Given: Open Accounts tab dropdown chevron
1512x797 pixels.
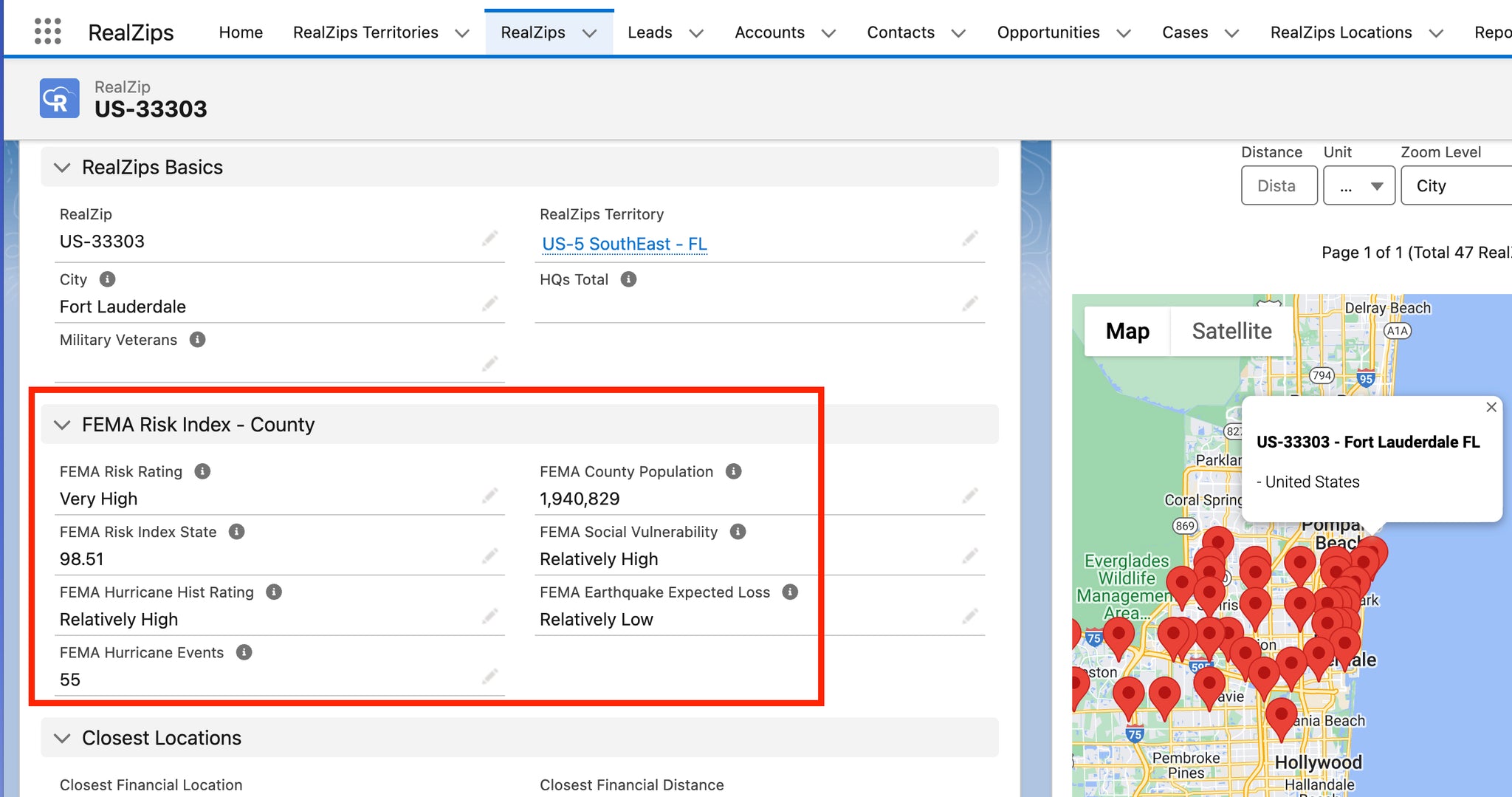Looking at the screenshot, I should click(828, 33).
